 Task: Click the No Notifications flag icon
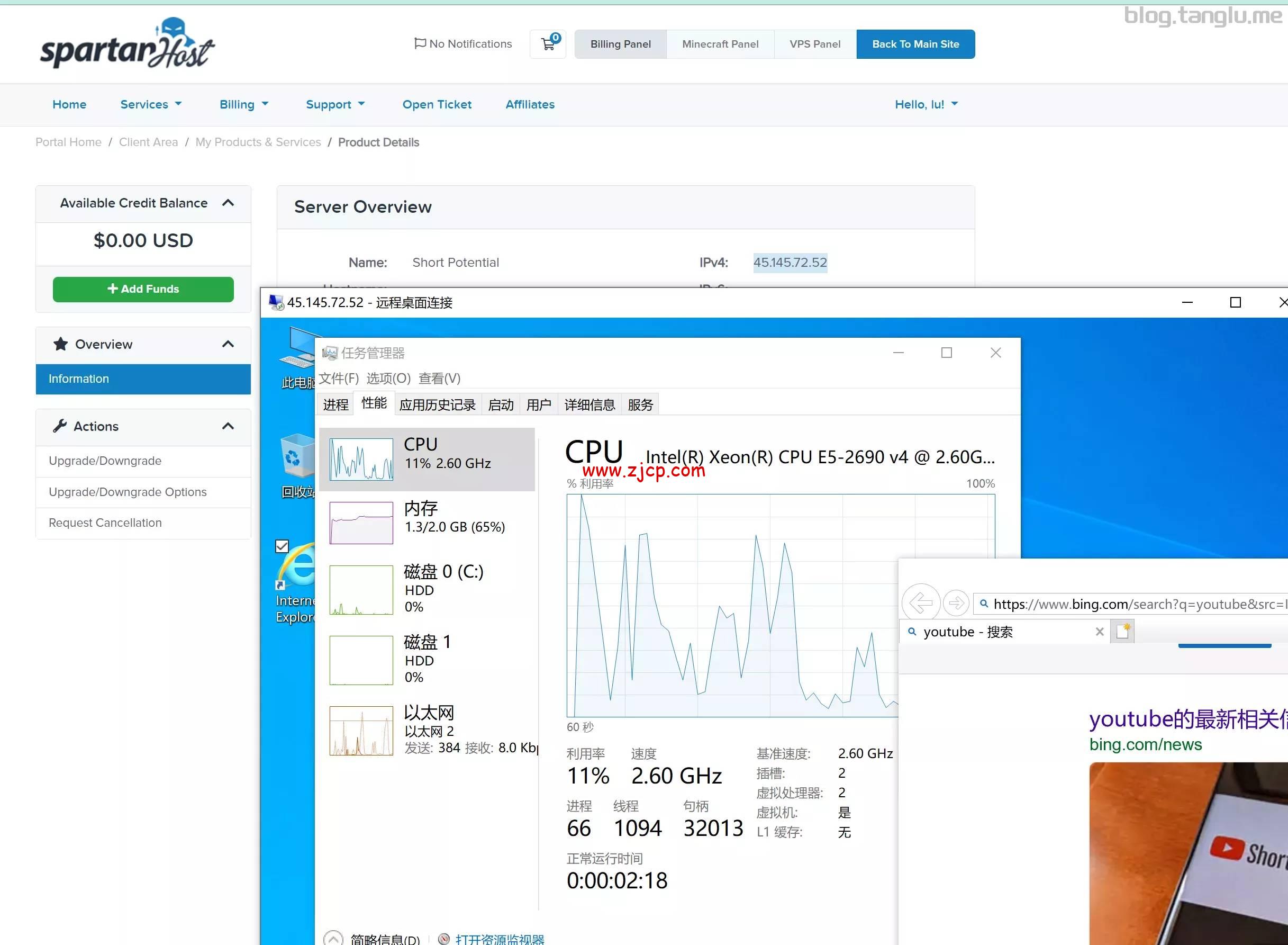[x=420, y=43]
